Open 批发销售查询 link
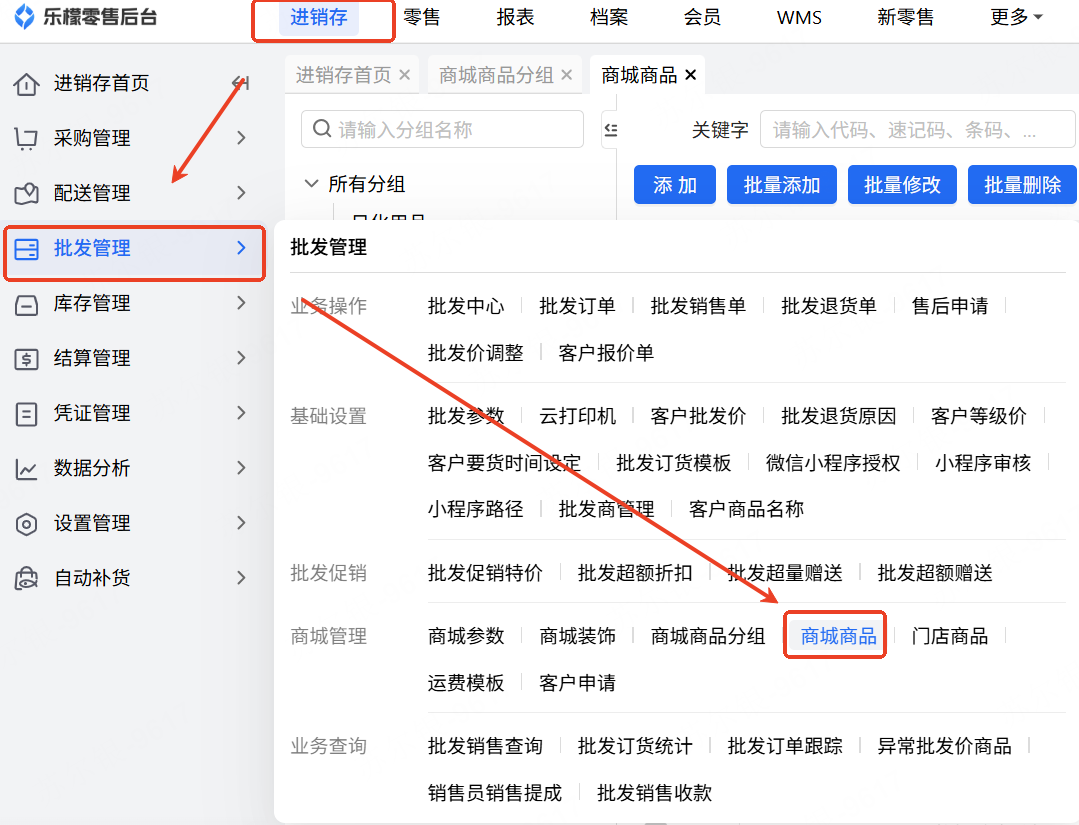 coord(485,746)
